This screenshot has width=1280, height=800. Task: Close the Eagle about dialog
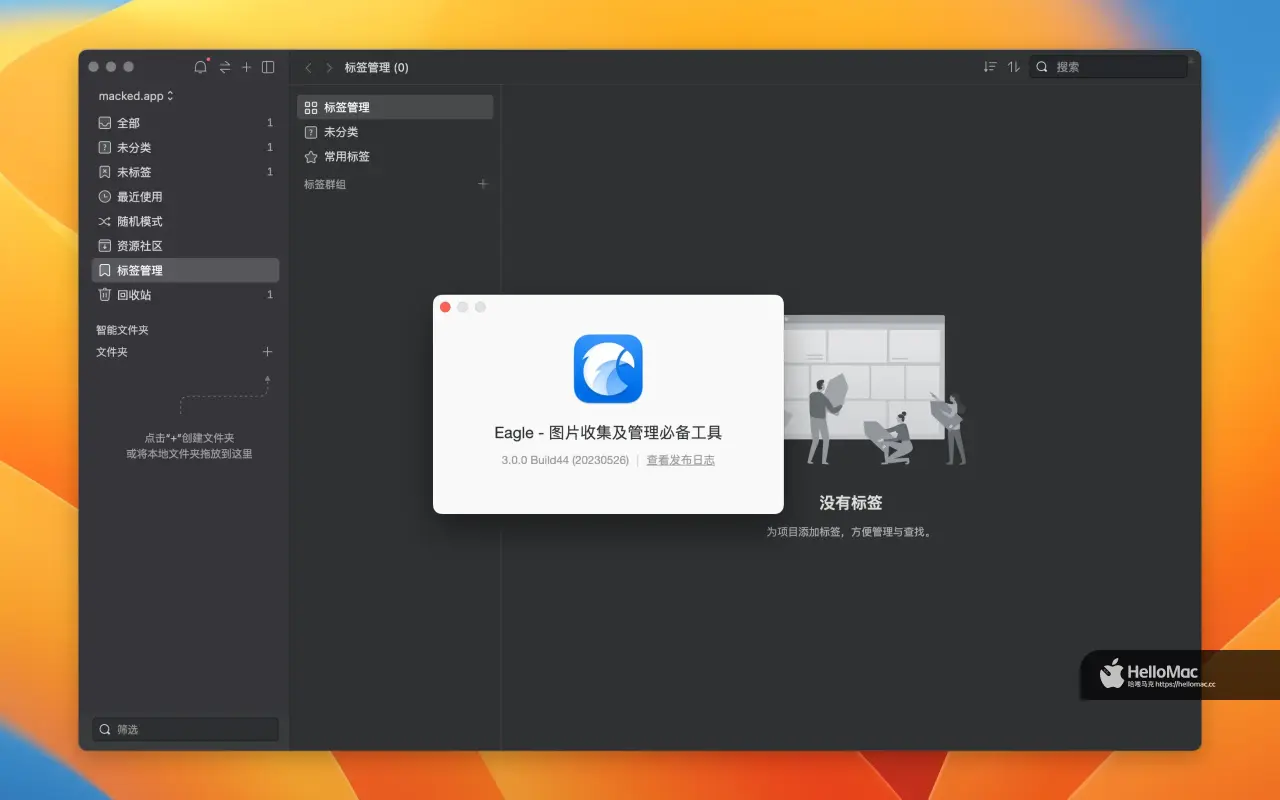pyautogui.click(x=445, y=307)
